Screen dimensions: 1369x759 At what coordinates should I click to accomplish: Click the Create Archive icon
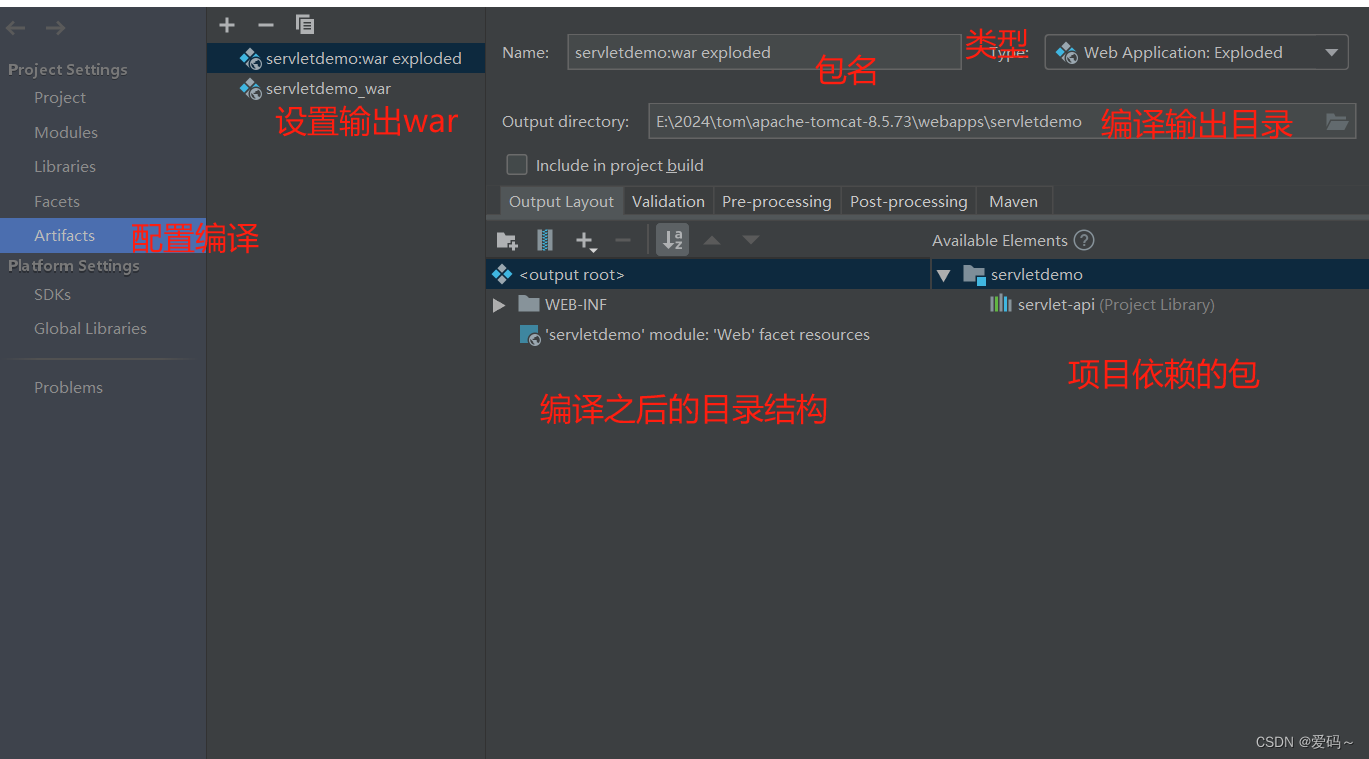pyautogui.click(x=545, y=240)
